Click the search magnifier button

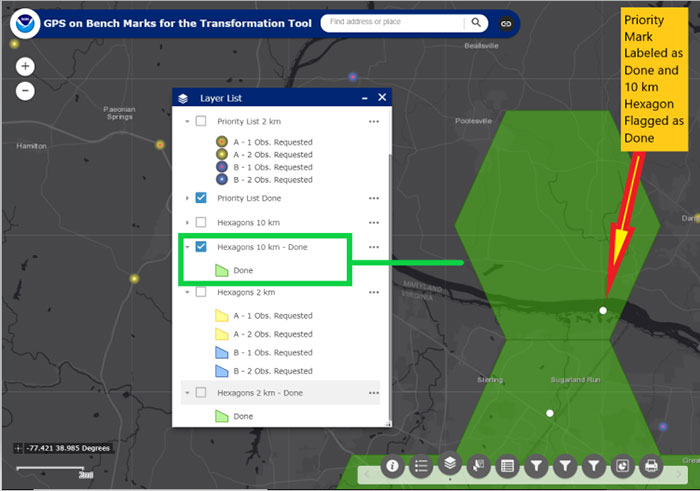478,21
